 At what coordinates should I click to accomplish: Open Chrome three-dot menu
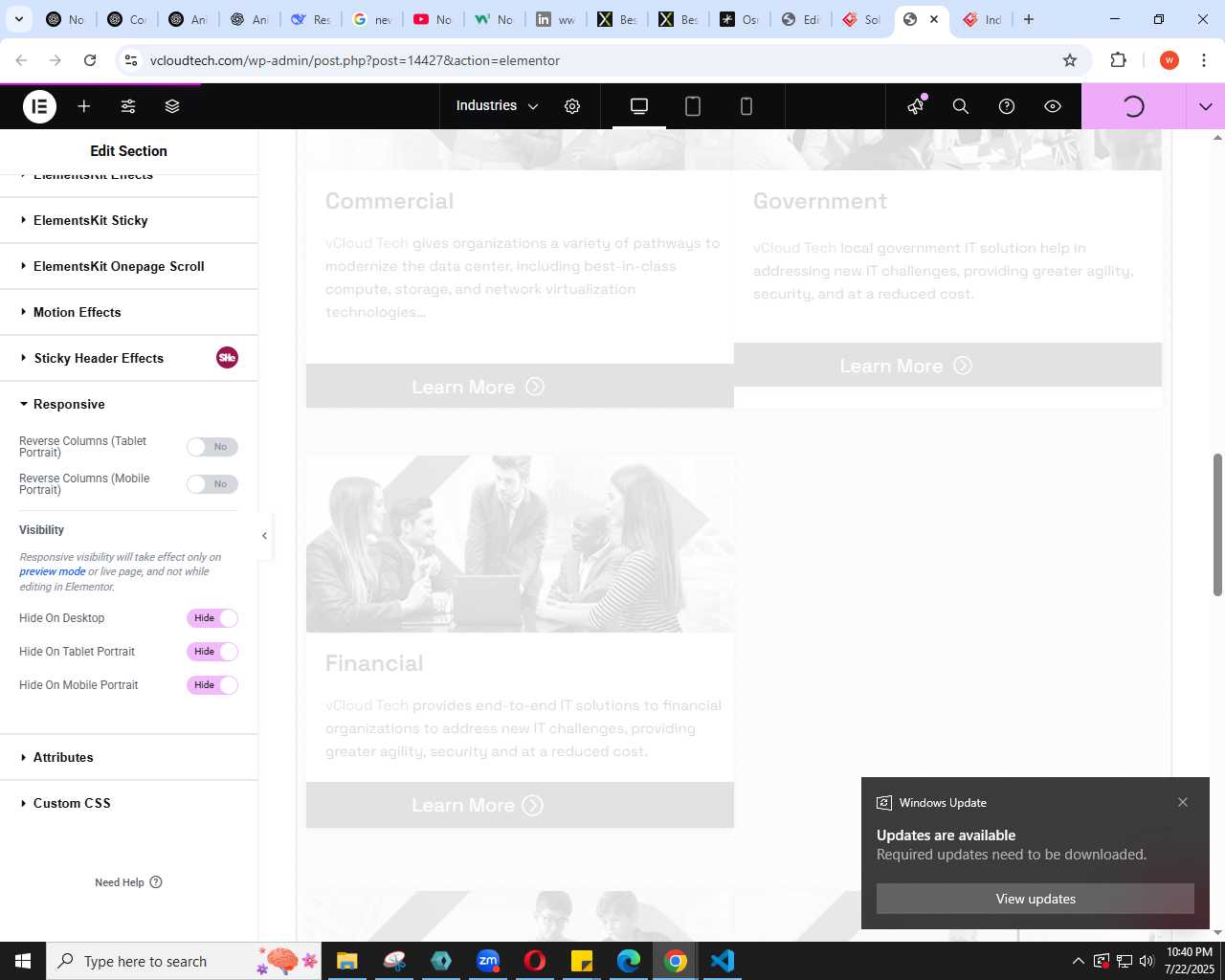point(1204,60)
